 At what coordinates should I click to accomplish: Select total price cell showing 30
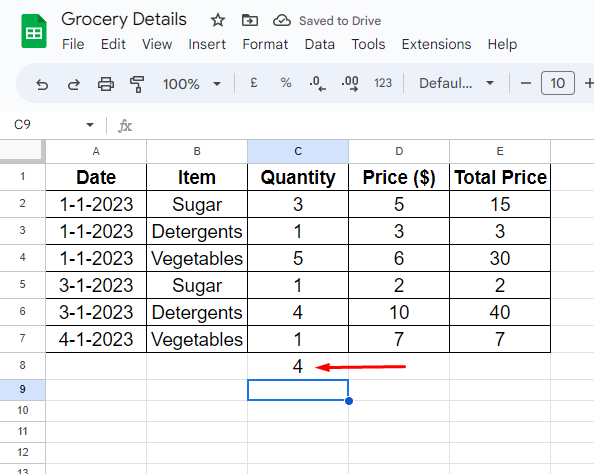(x=500, y=258)
